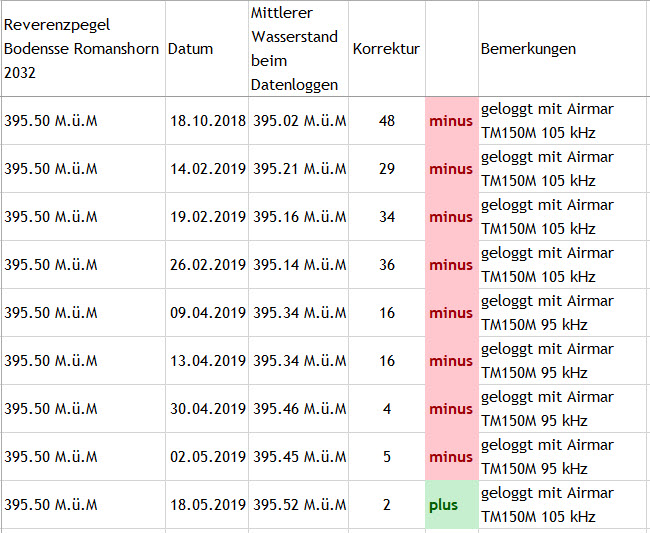
Task: Select the correction value 48 cell
Action: click(x=387, y=121)
